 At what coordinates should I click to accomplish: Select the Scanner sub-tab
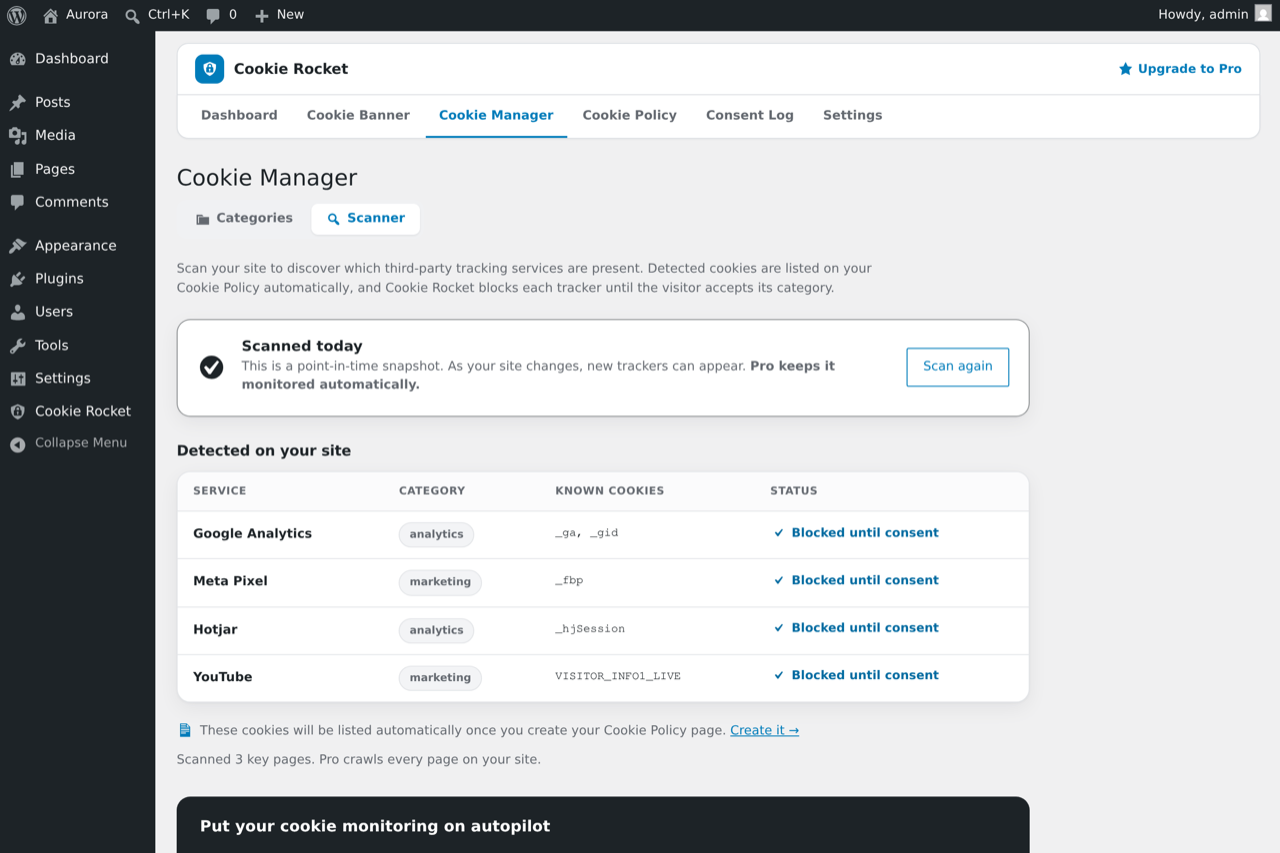pyautogui.click(x=366, y=218)
